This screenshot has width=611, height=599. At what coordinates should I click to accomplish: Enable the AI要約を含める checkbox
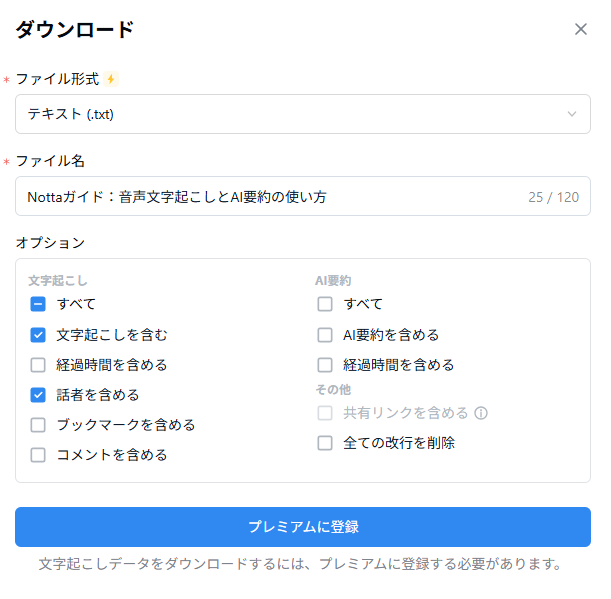325,335
